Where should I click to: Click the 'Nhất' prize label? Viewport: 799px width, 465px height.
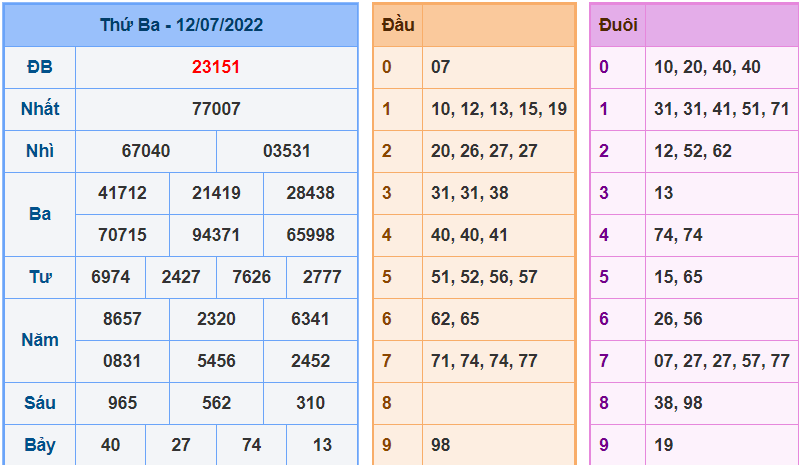[x=40, y=109]
